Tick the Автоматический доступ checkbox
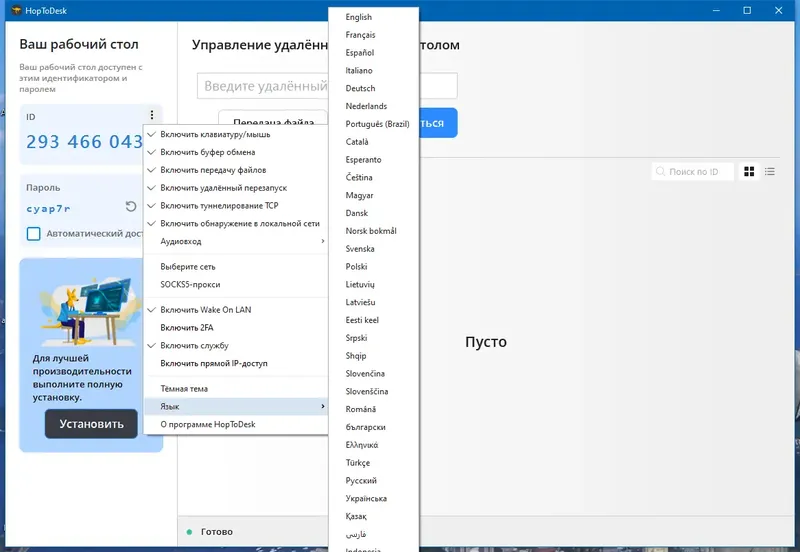Screen dimensions: 800x552 (x=34, y=234)
